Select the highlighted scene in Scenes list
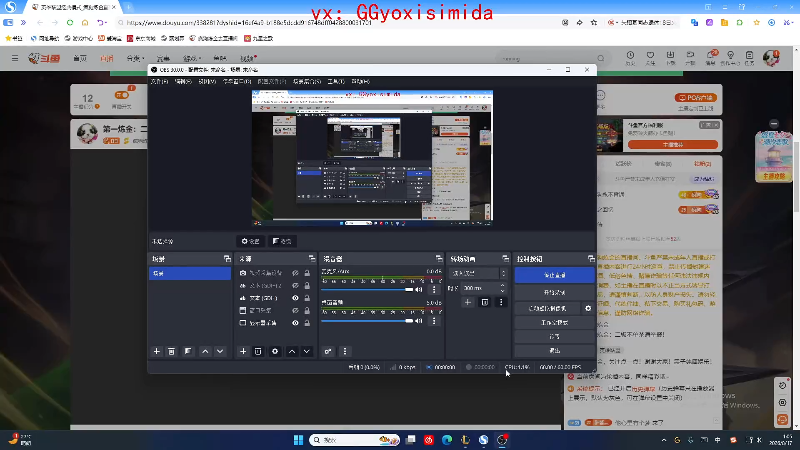 190,273
